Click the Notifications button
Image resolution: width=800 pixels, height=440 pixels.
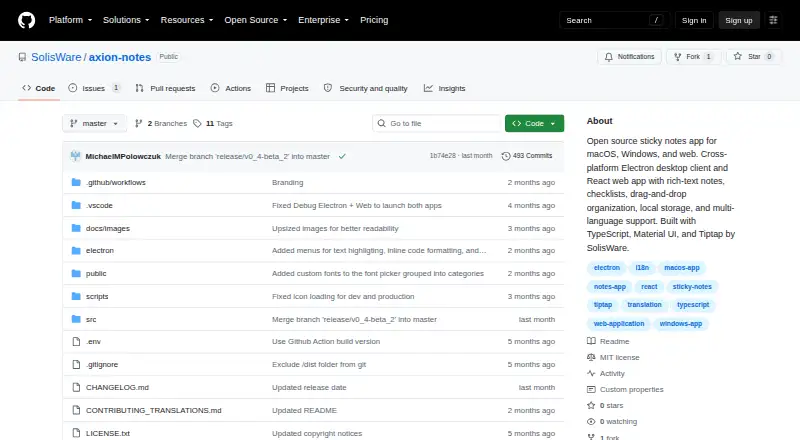pyautogui.click(x=630, y=57)
